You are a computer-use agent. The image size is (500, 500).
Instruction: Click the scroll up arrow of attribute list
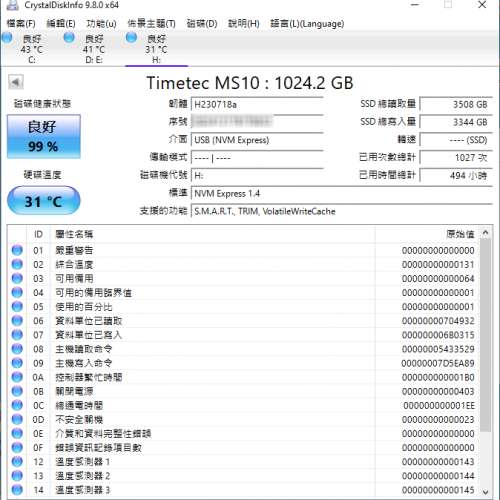[x=485, y=233]
